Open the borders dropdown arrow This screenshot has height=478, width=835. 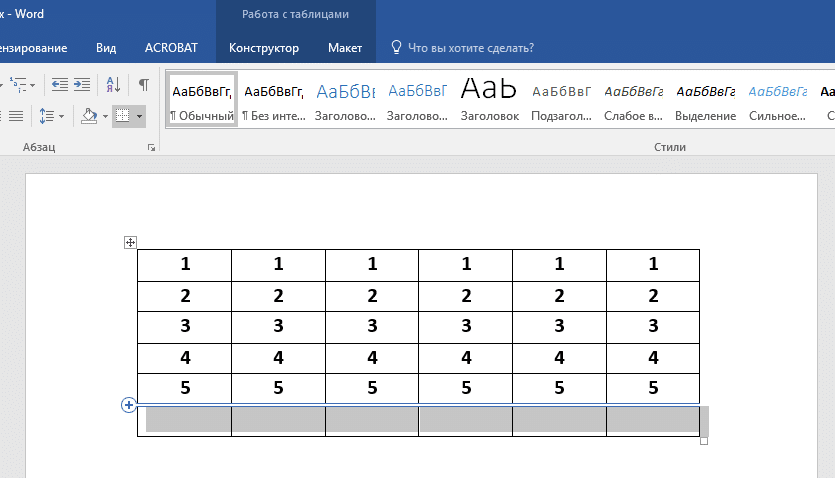pyautogui.click(x=139, y=116)
